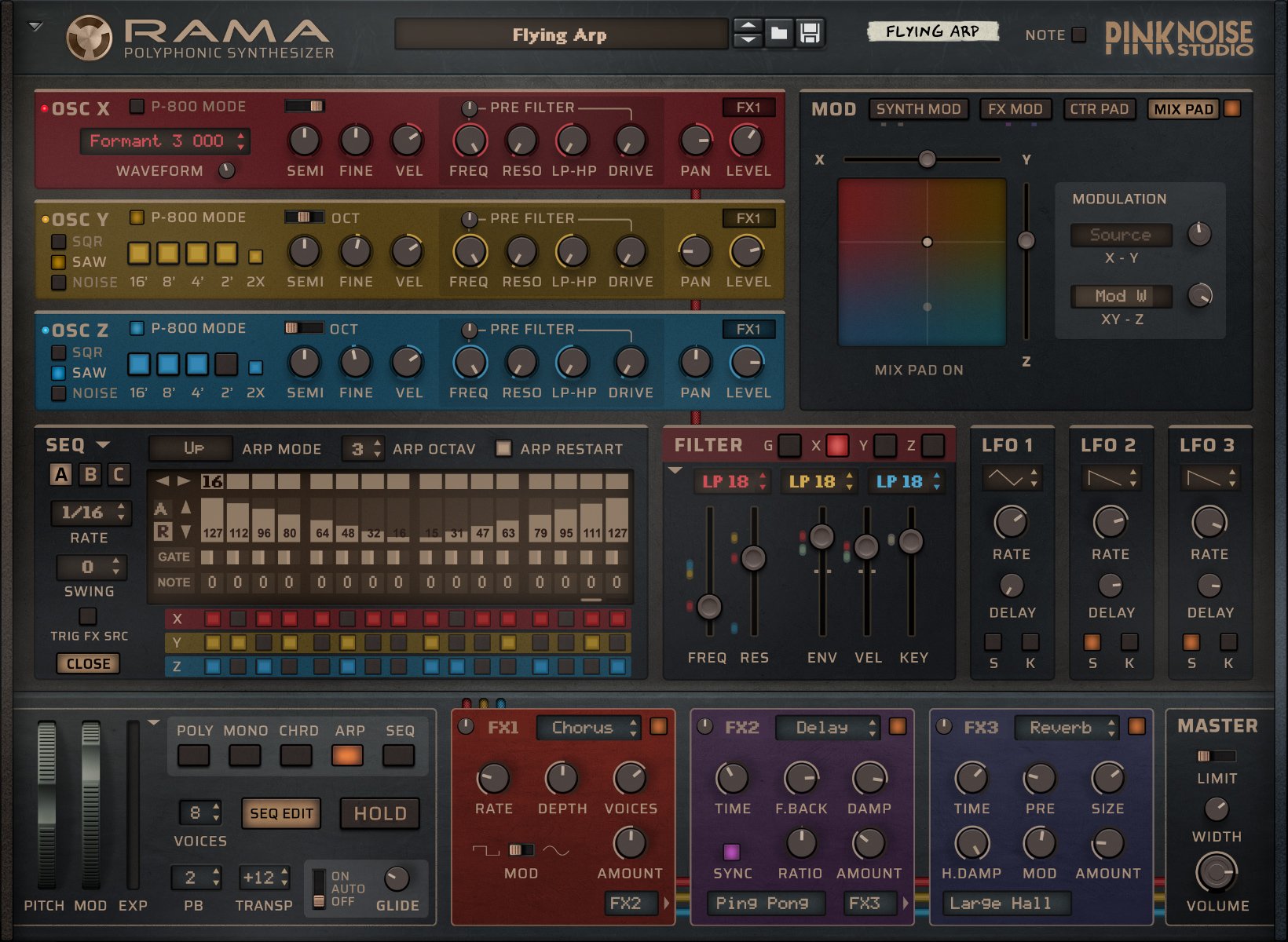Toggle the ARP RESTART checkbox
This screenshot has height=942, width=1288.
coord(504,448)
